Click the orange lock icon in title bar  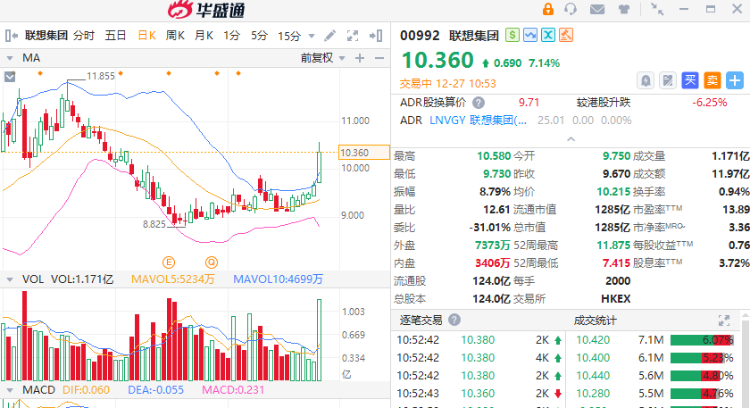(548, 9)
